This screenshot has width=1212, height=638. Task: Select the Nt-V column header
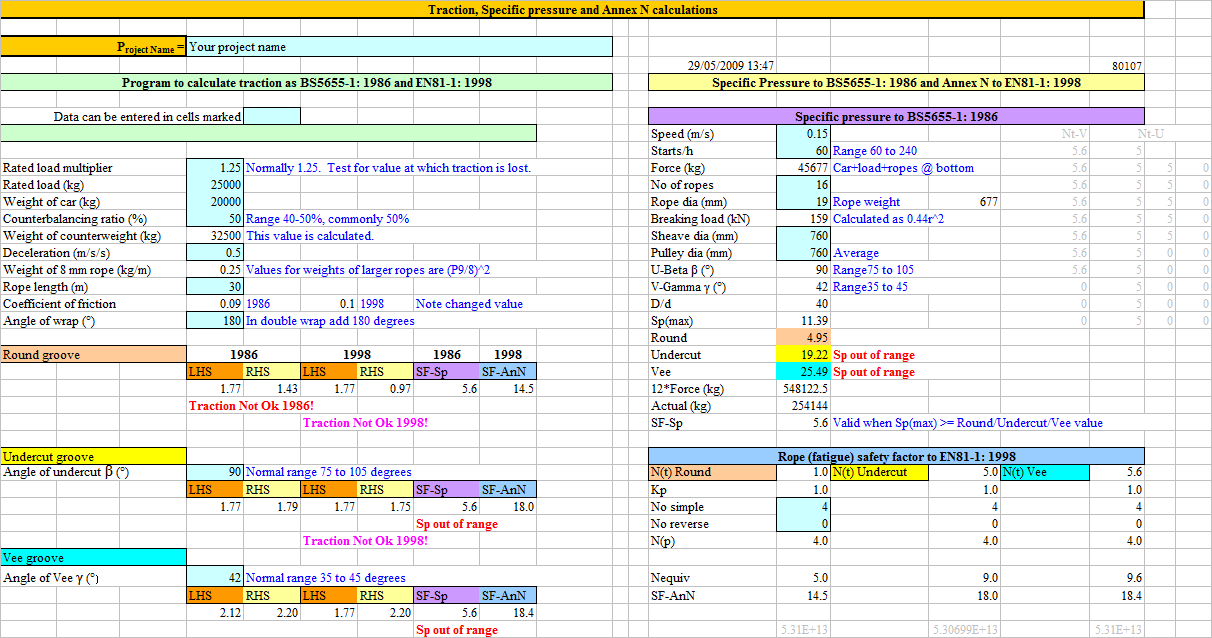1075,134
